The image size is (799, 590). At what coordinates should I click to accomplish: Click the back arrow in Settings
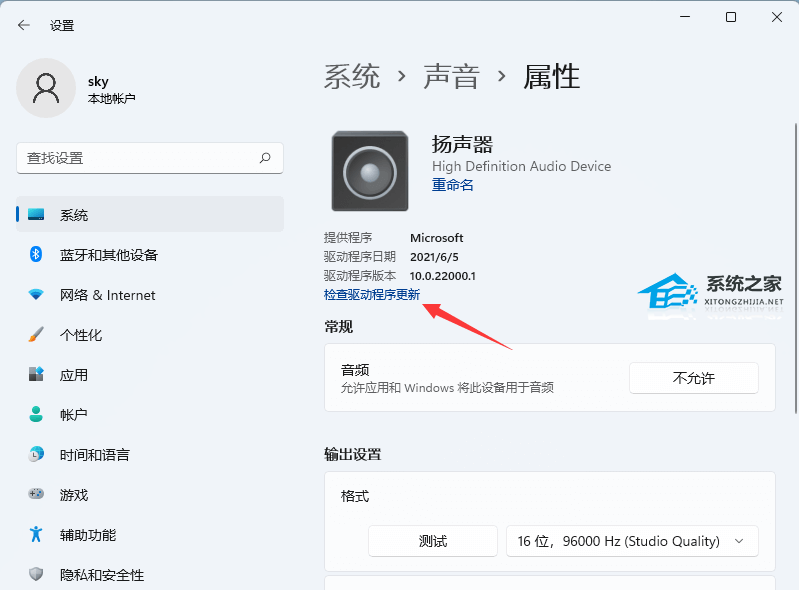click(x=23, y=25)
